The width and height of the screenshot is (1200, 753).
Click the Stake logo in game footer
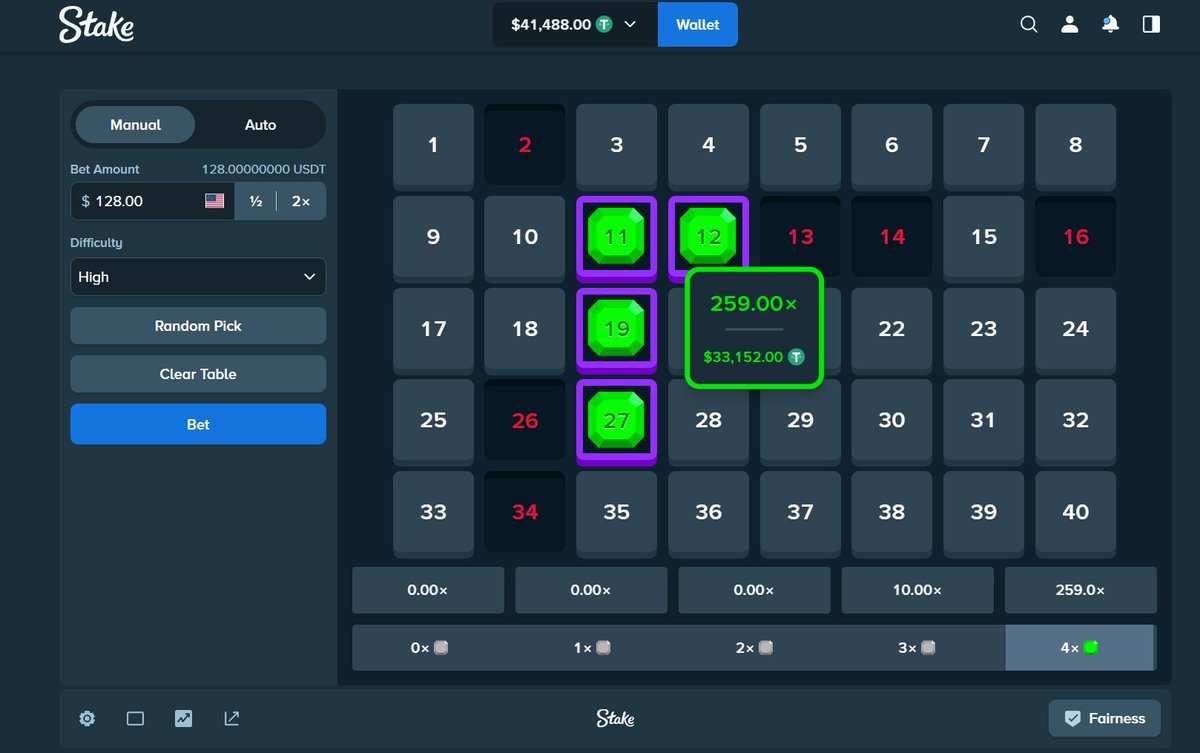pos(615,718)
